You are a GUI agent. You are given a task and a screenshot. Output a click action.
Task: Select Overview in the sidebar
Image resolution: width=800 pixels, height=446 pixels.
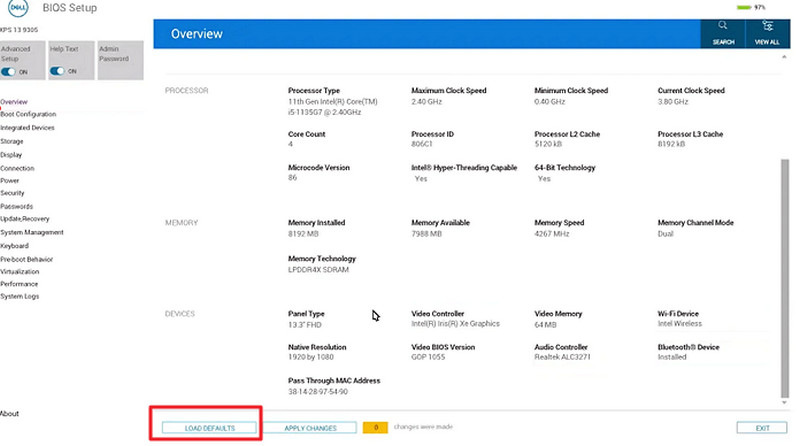point(14,102)
